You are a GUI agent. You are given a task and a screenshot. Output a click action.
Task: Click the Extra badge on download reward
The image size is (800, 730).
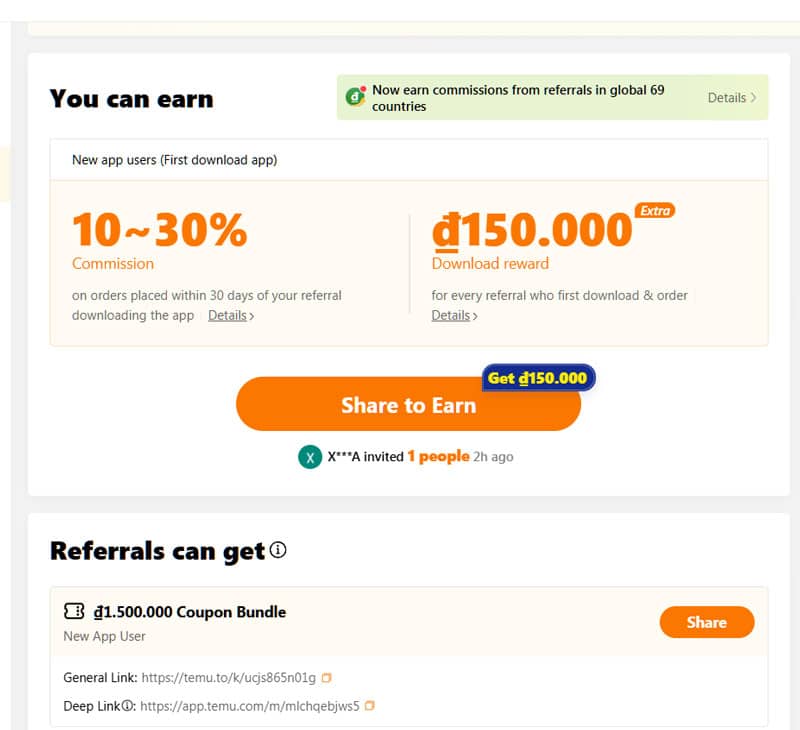tap(654, 212)
